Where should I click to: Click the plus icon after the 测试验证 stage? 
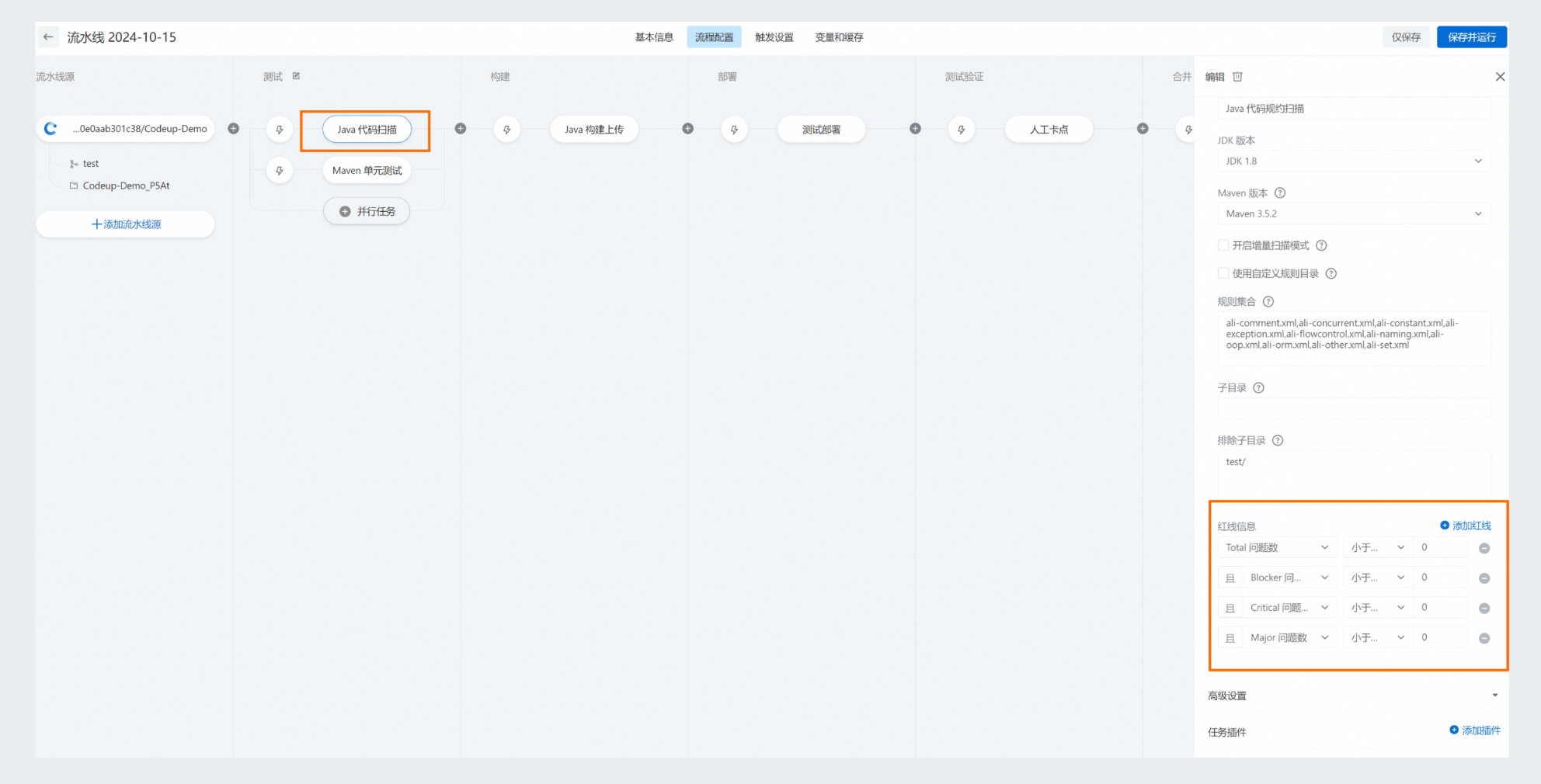(1143, 129)
